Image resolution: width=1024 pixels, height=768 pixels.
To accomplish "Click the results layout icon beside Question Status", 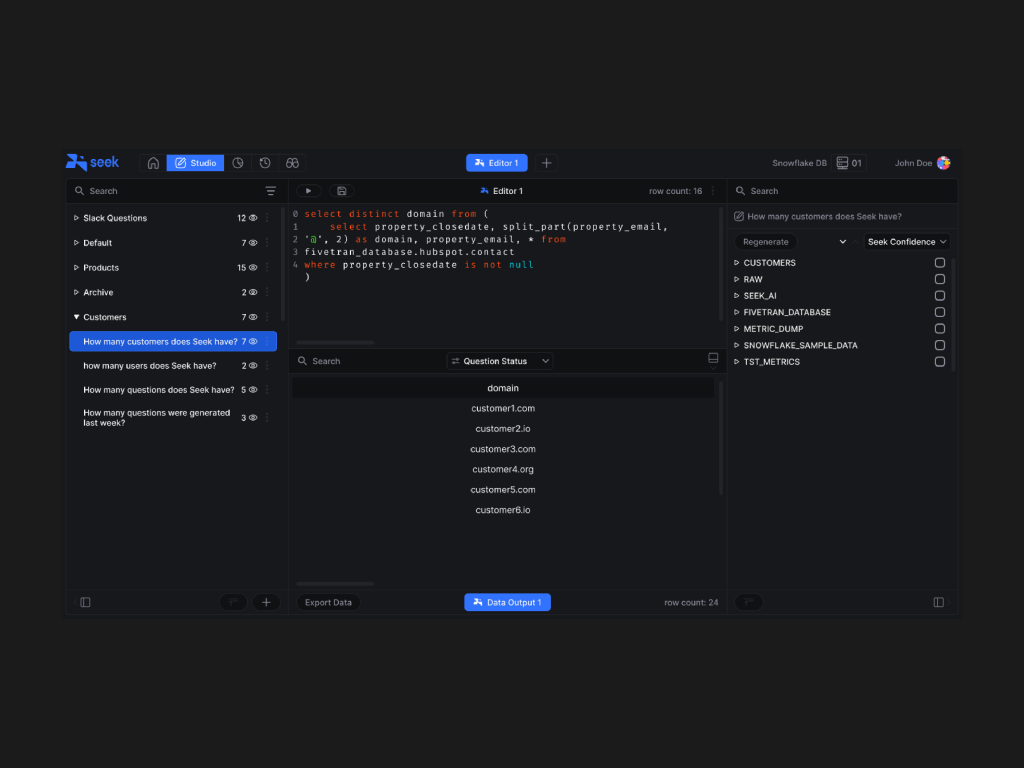I will click(713, 359).
